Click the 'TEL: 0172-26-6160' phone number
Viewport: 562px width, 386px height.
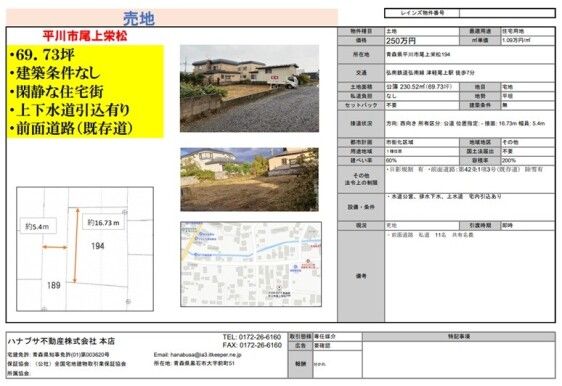tap(252, 337)
